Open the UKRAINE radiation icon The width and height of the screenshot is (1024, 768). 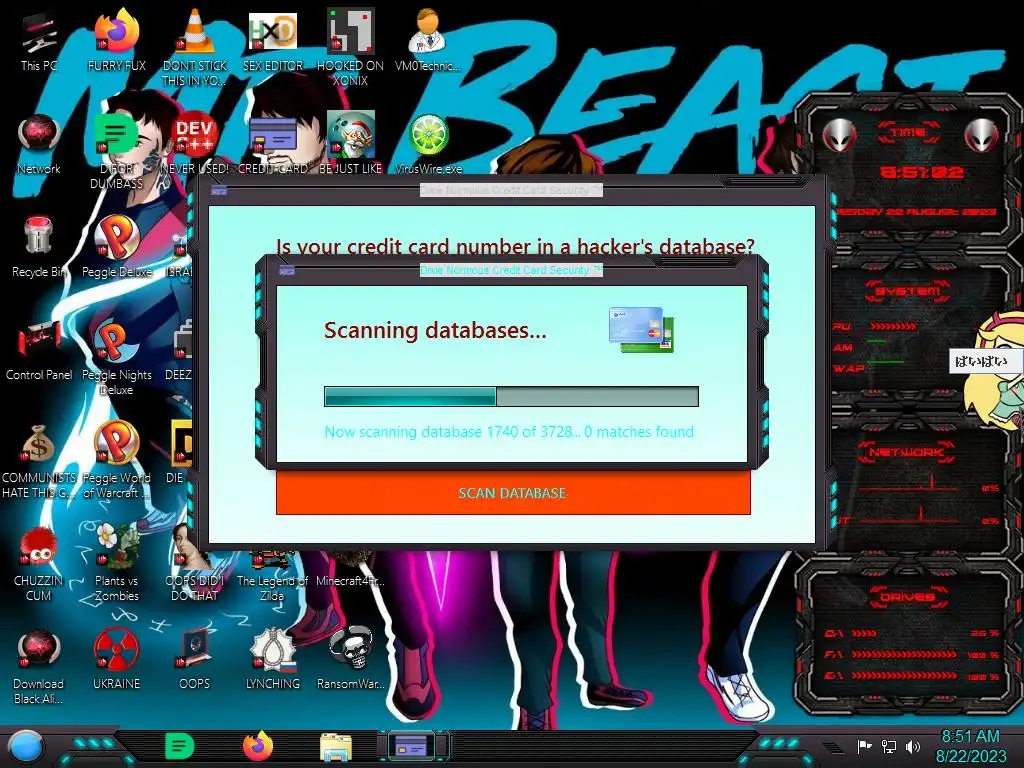(116, 660)
